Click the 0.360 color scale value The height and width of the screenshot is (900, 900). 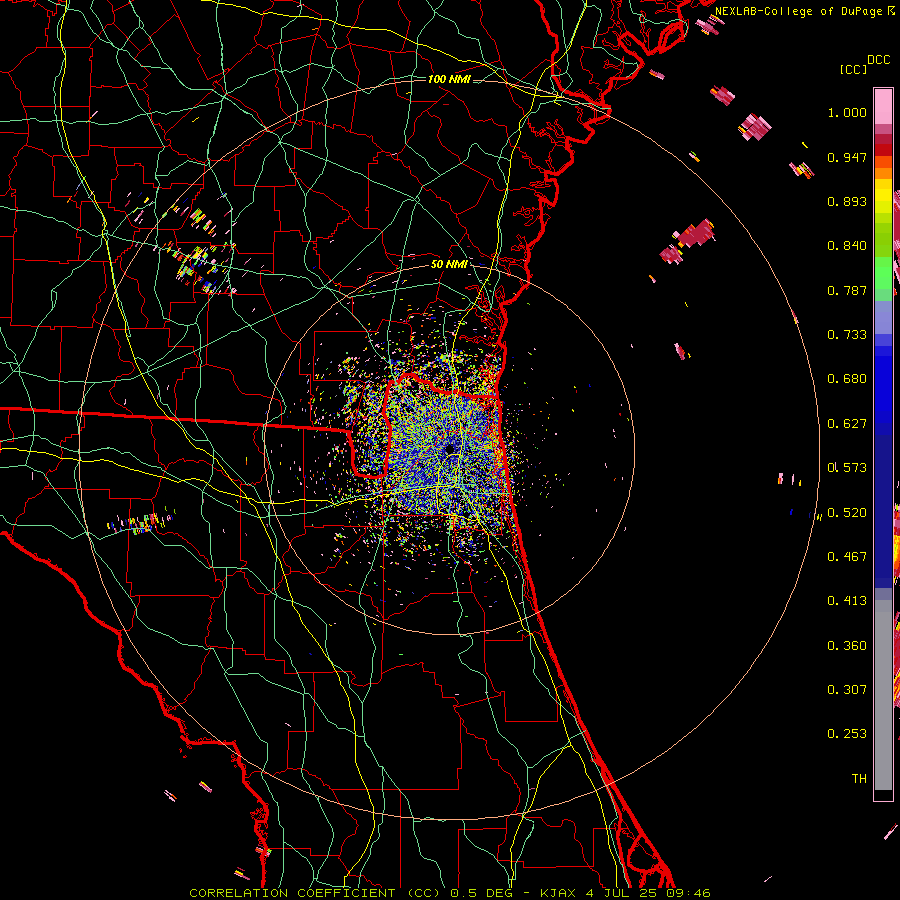coord(847,646)
